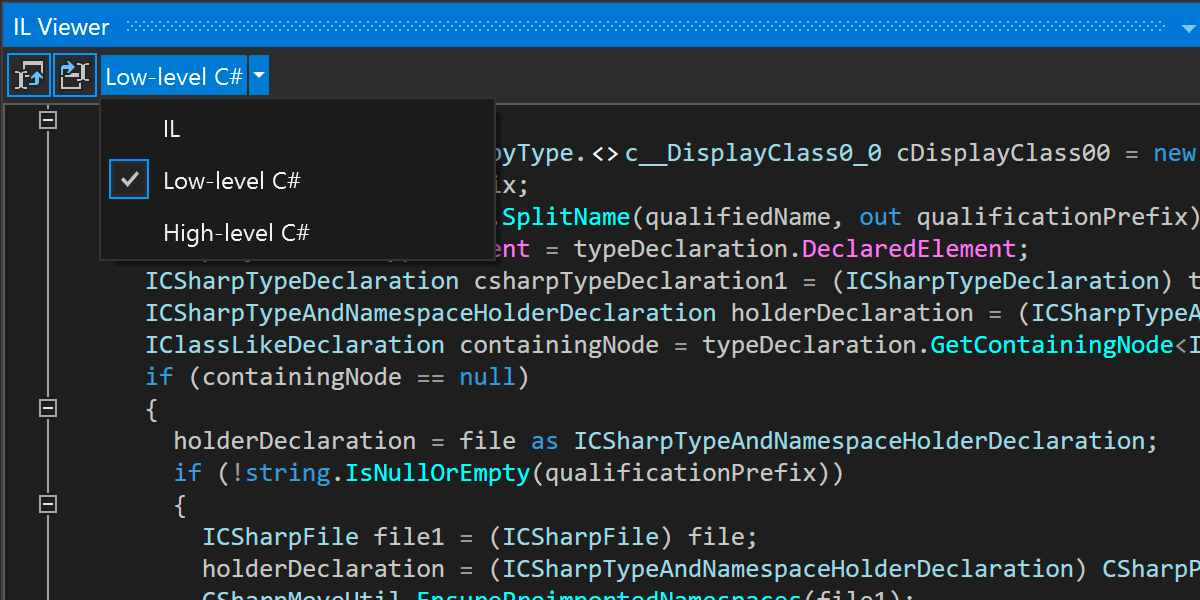Select IL from the view mode menu

point(172,128)
